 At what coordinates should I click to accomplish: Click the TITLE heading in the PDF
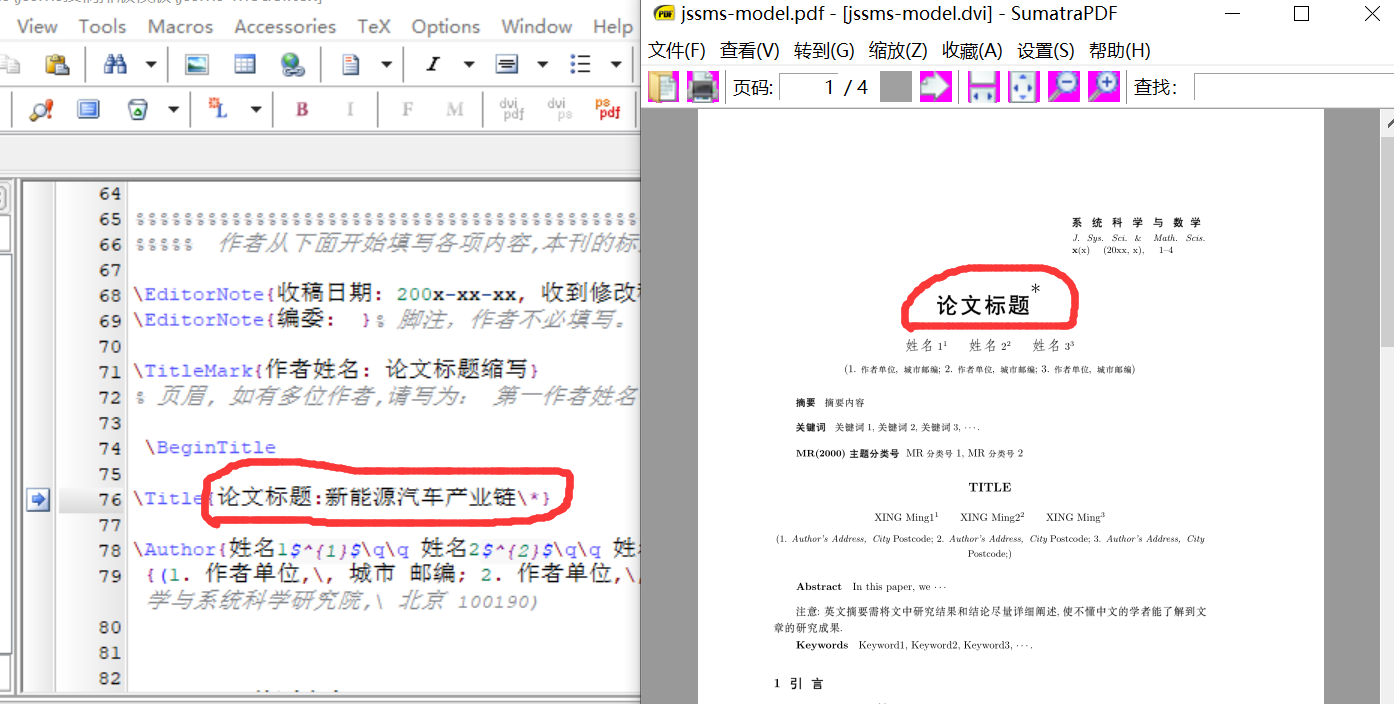[x=990, y=488]
